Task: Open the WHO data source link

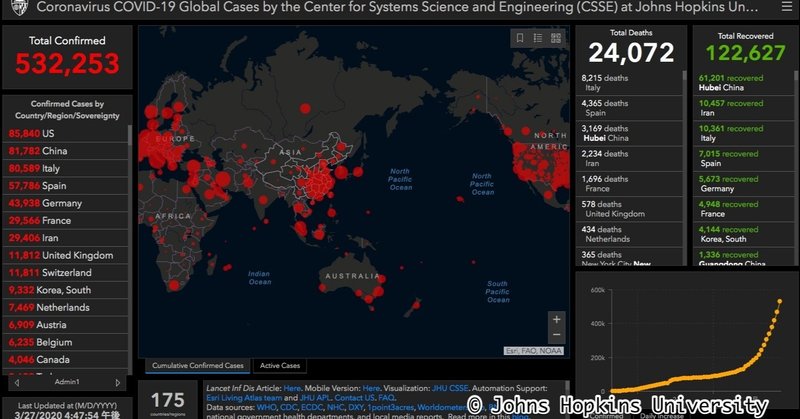Action: [x=266, y=407]
